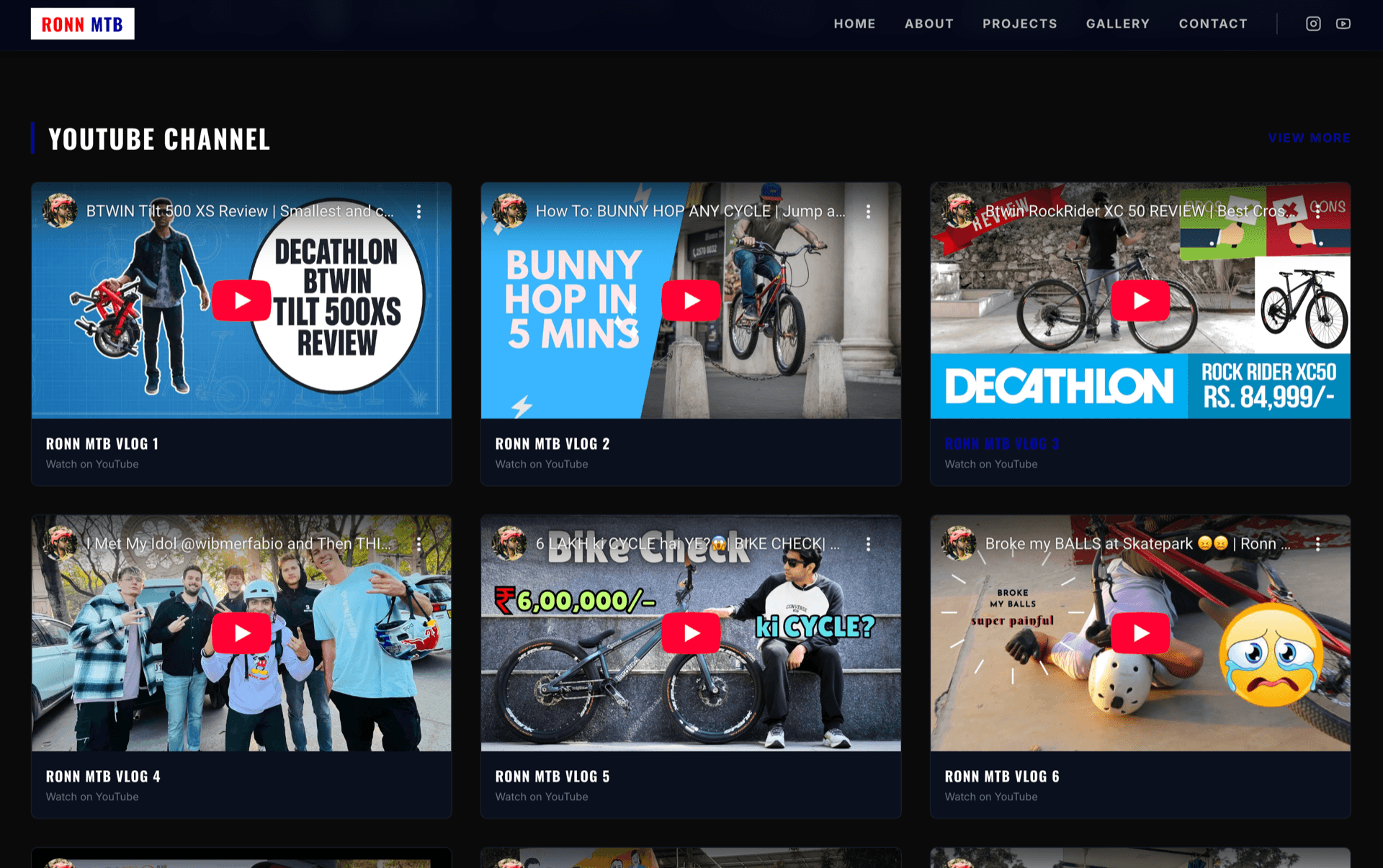This screenshot has width=1383, height=868.
Task: Click the 'Btwin RockRider XC 50 REVIEW' title
Action: point(1141,211)
